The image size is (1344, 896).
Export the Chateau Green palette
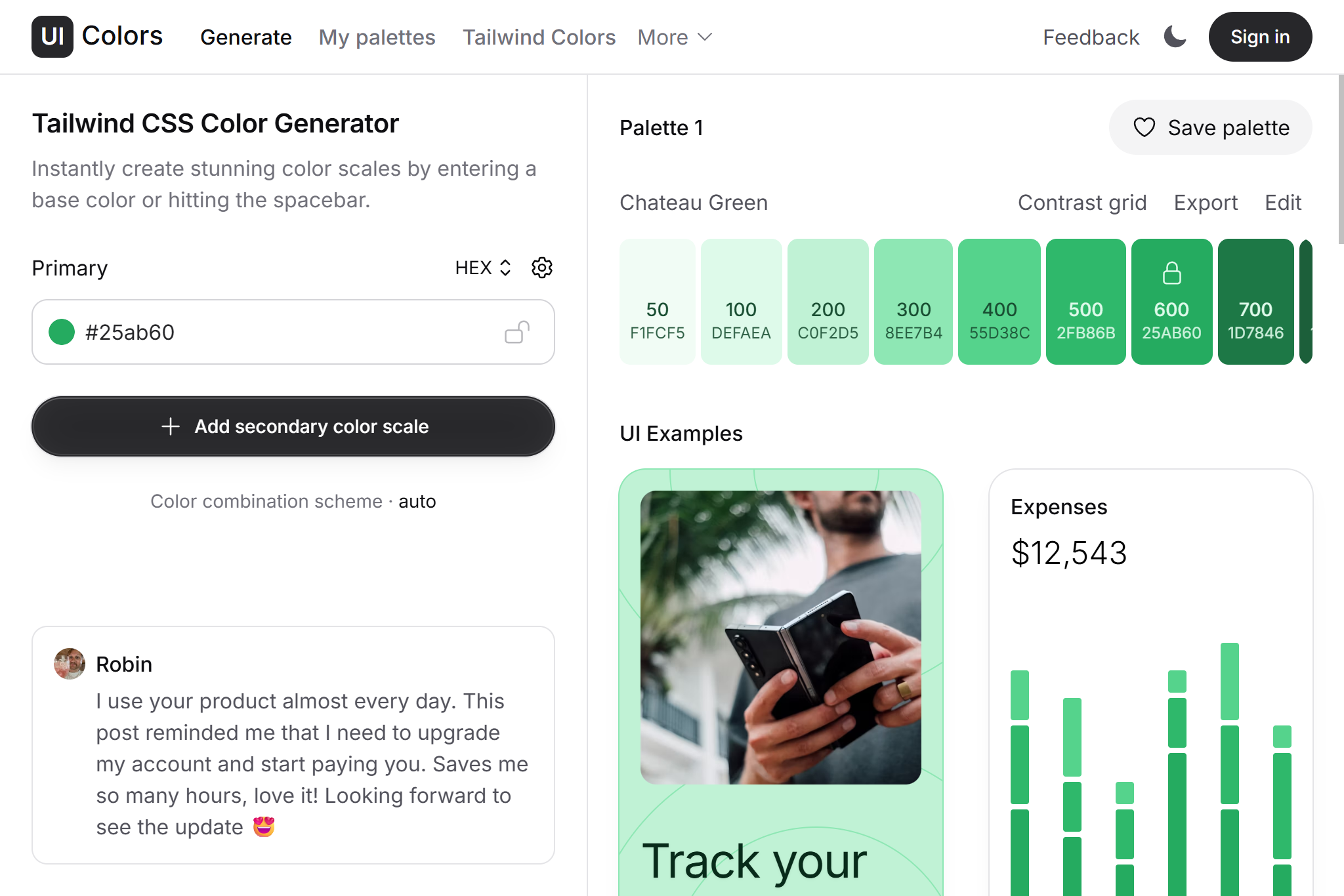point(1205,203)
